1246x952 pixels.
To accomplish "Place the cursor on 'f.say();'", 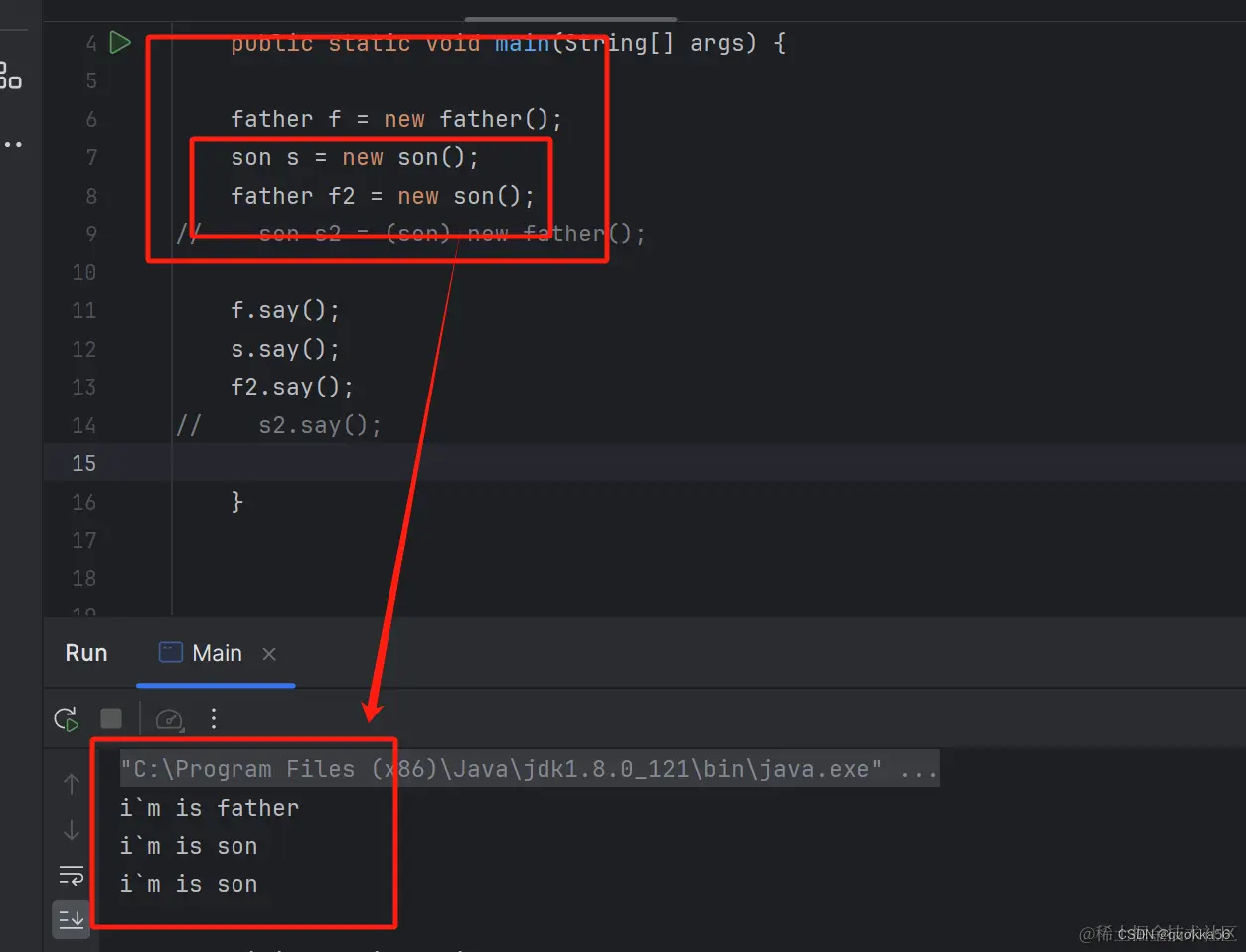I will click(x=285, y=310).
